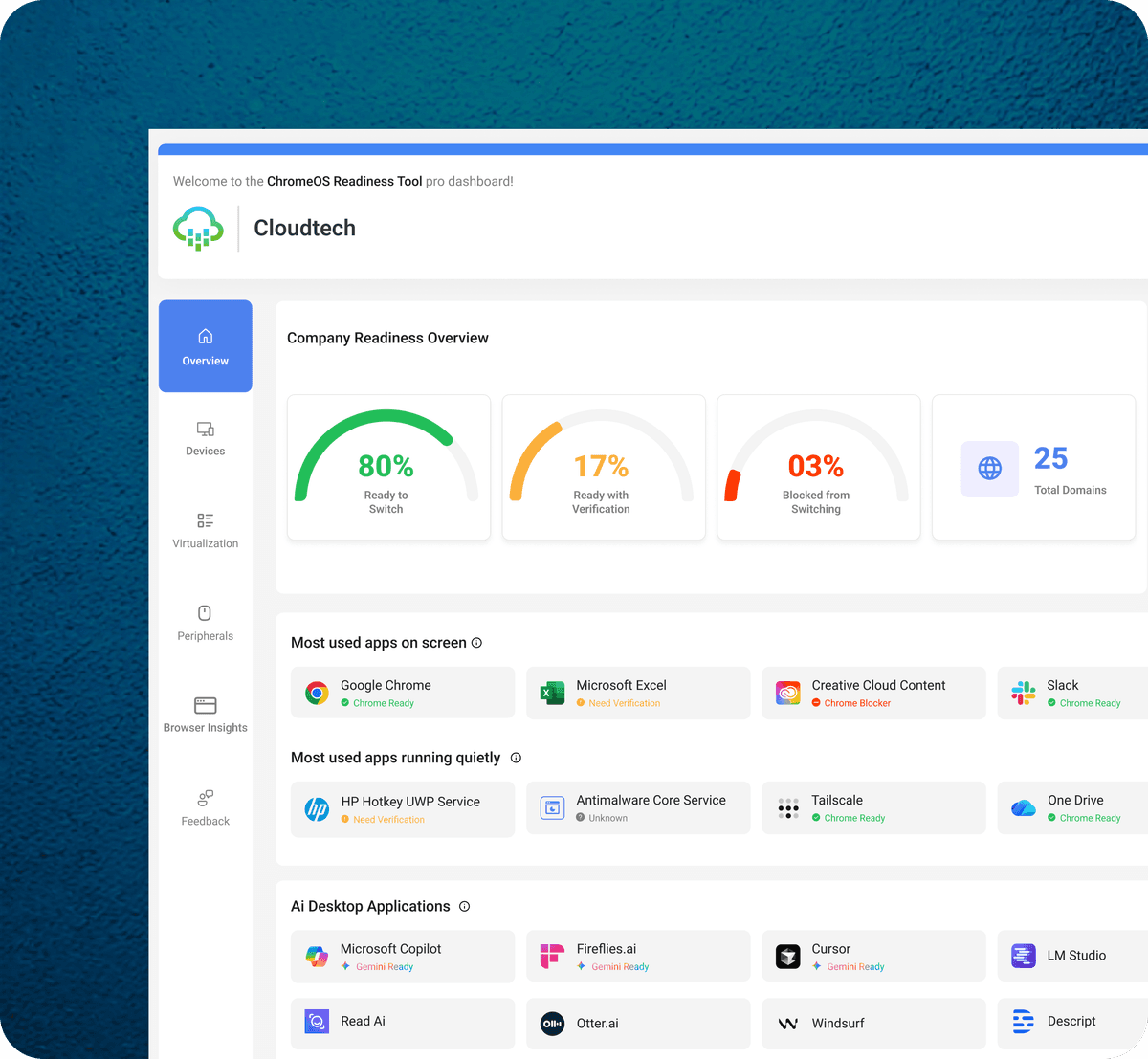Image resolution: width=1148 pixels, height=1059 pixels.
Task: Go to Devices in the sidebar
Action: [206, 439]
